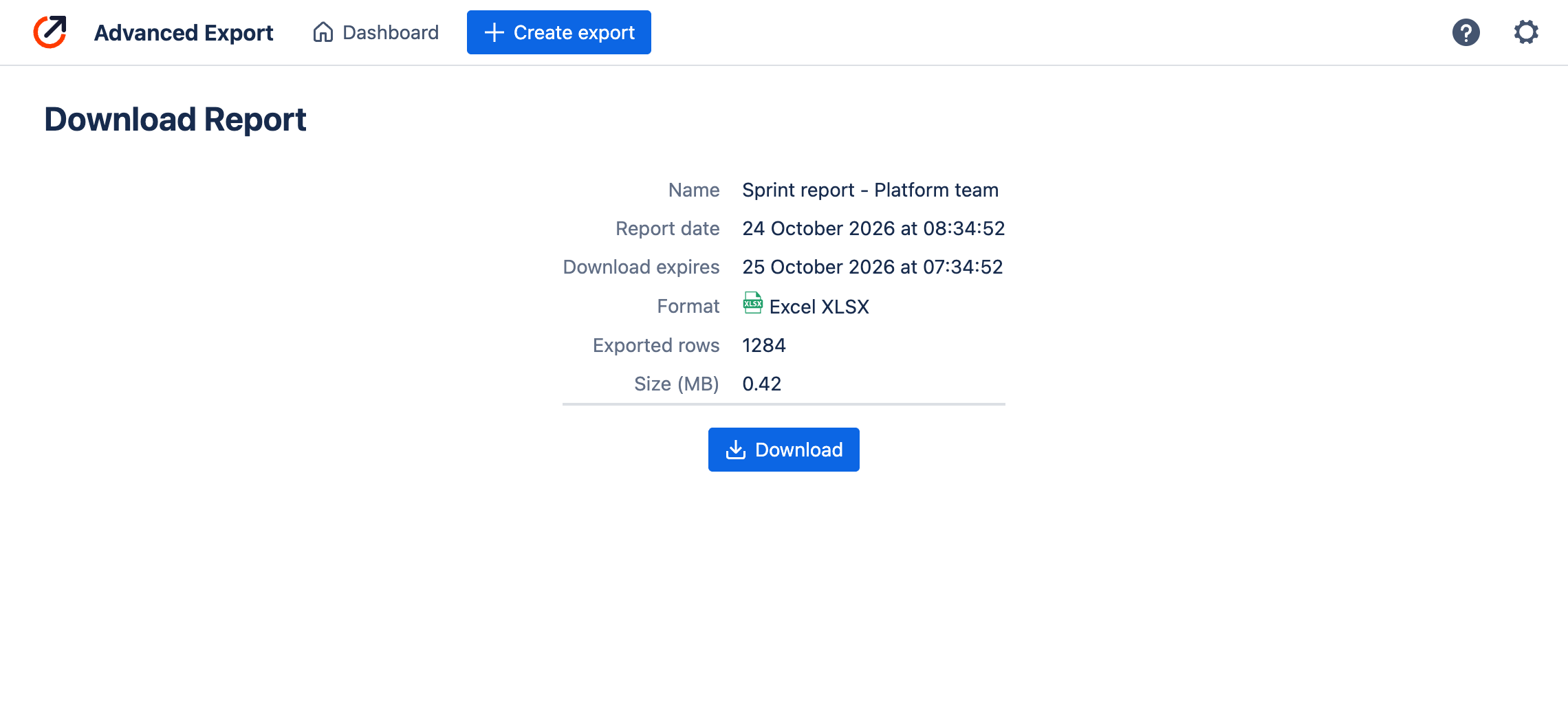The height and width of the screenshot is (715, 1568).
Task: Click the blue Download button
Action: [x=783, y=450]
